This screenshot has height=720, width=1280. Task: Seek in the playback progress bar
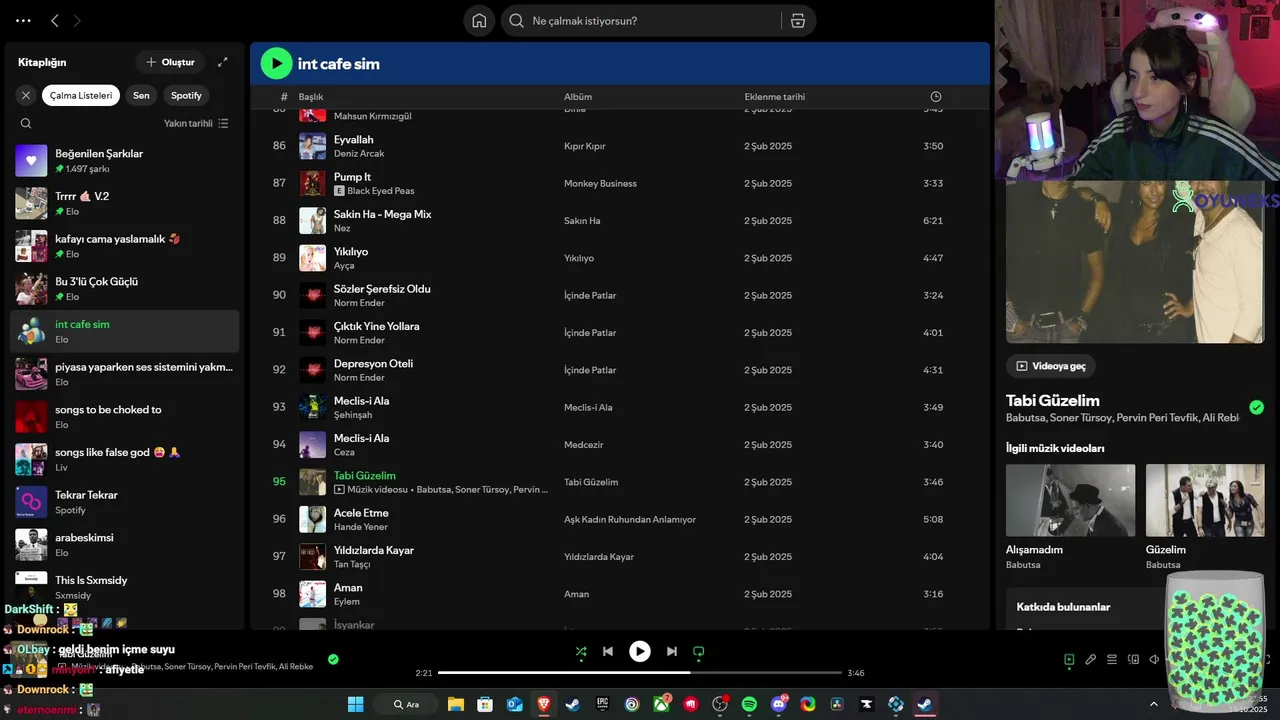[x=640, y=673]
